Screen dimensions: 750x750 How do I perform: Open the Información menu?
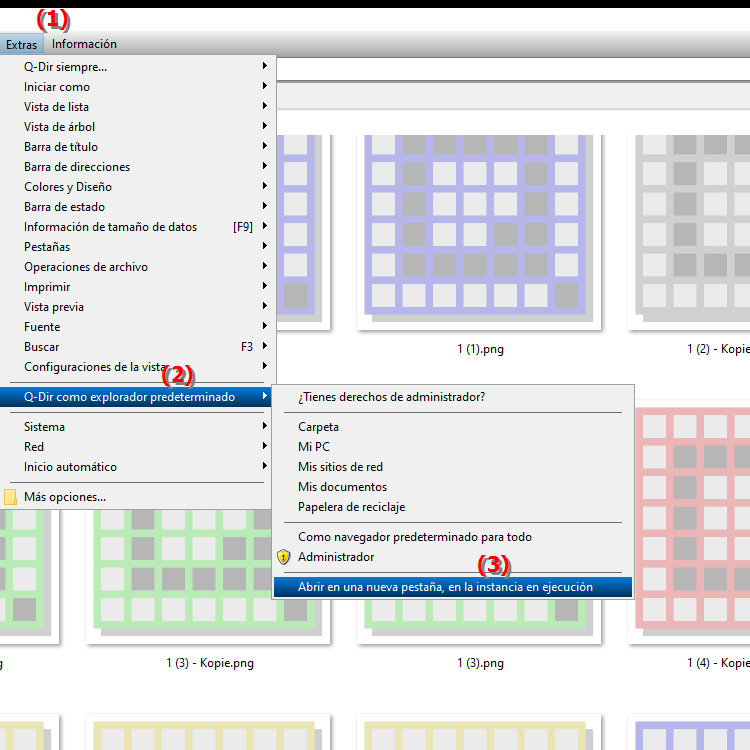coord(84,44)
